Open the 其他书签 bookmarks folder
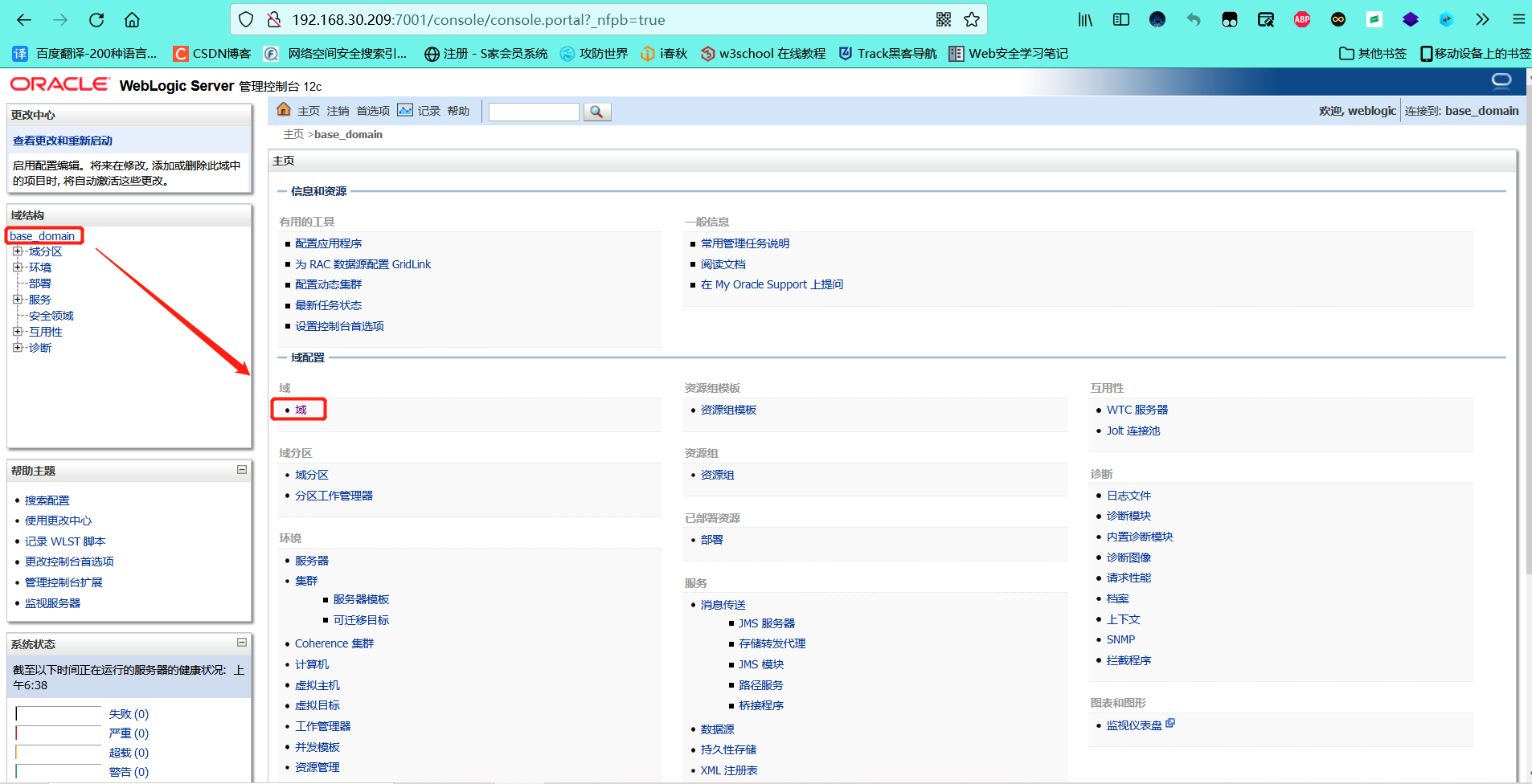1532x784 pixels. (1373, 54)
